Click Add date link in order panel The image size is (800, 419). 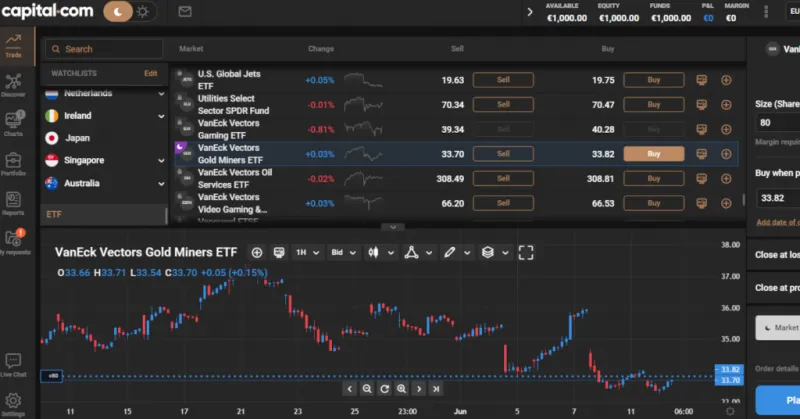click(x=778, y=222)
